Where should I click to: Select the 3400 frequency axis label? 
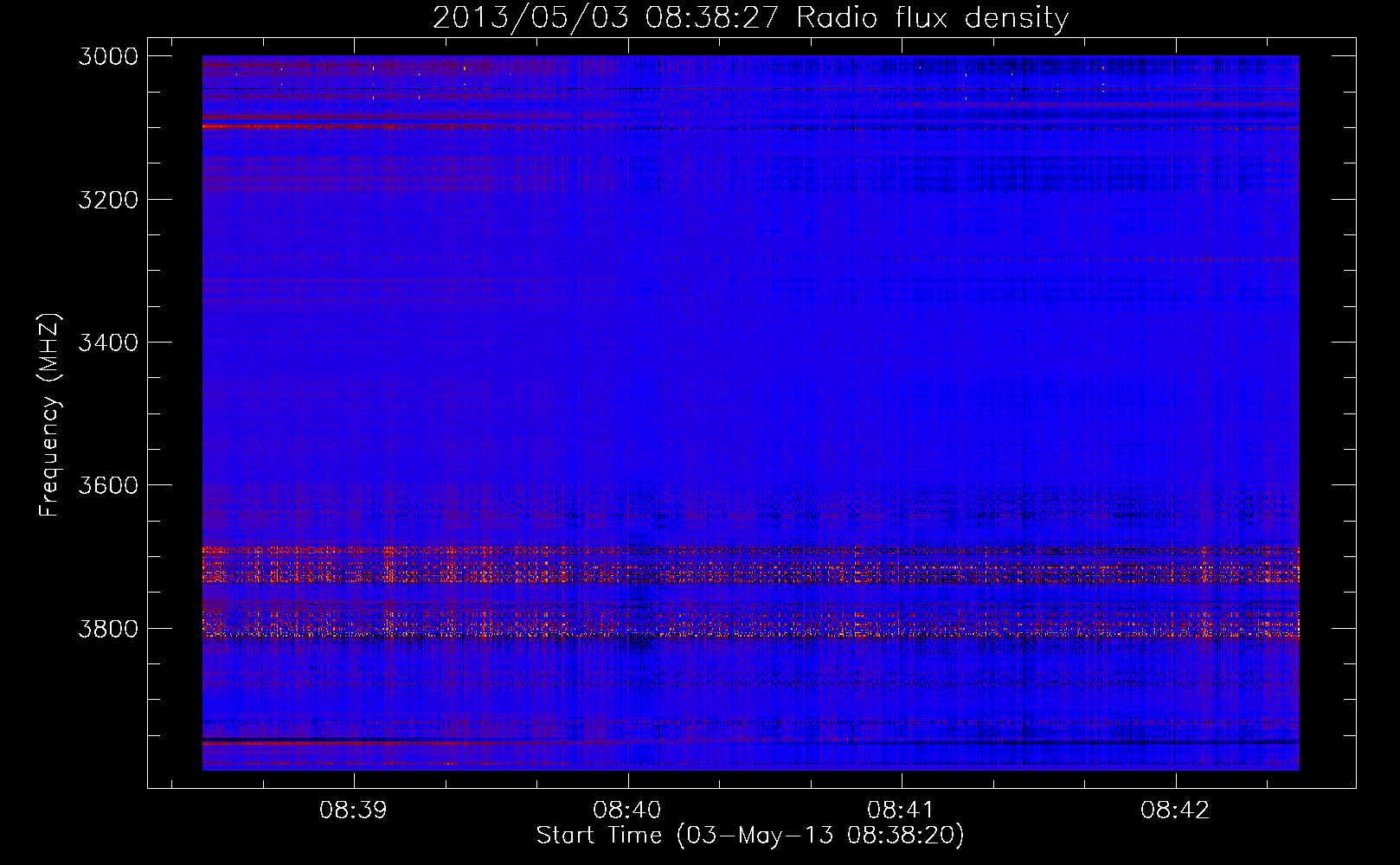pos(108,343)
